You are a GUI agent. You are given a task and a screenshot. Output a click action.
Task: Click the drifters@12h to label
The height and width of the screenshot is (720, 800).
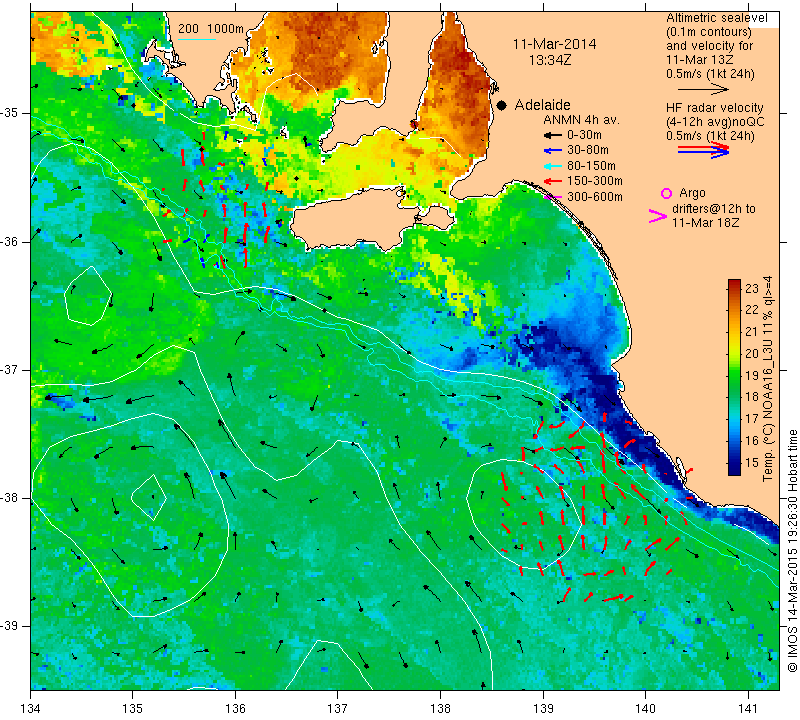pos(713,209)
